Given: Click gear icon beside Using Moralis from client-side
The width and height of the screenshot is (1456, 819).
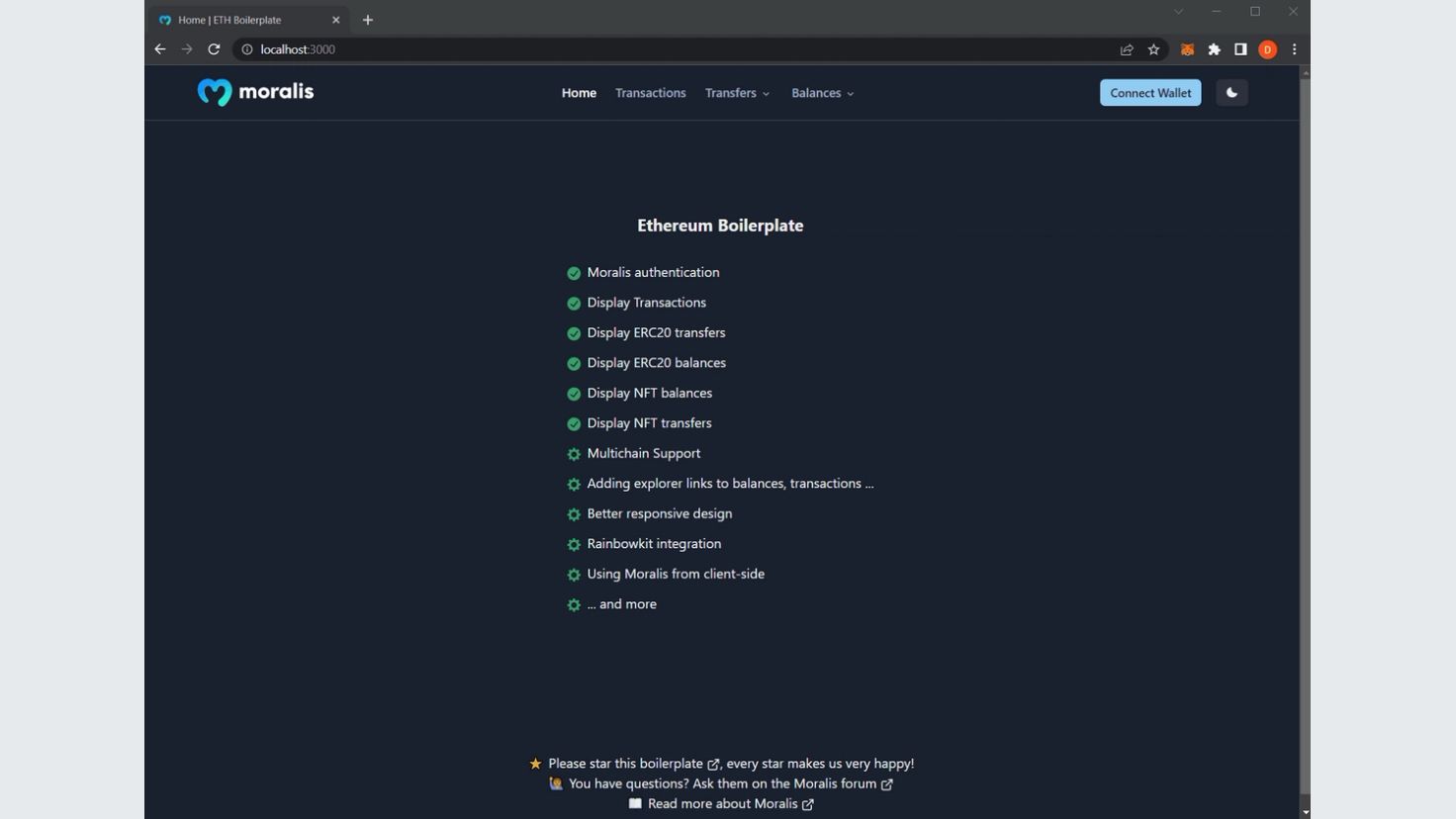Looking at the screenshot, I should click(574, 575).
